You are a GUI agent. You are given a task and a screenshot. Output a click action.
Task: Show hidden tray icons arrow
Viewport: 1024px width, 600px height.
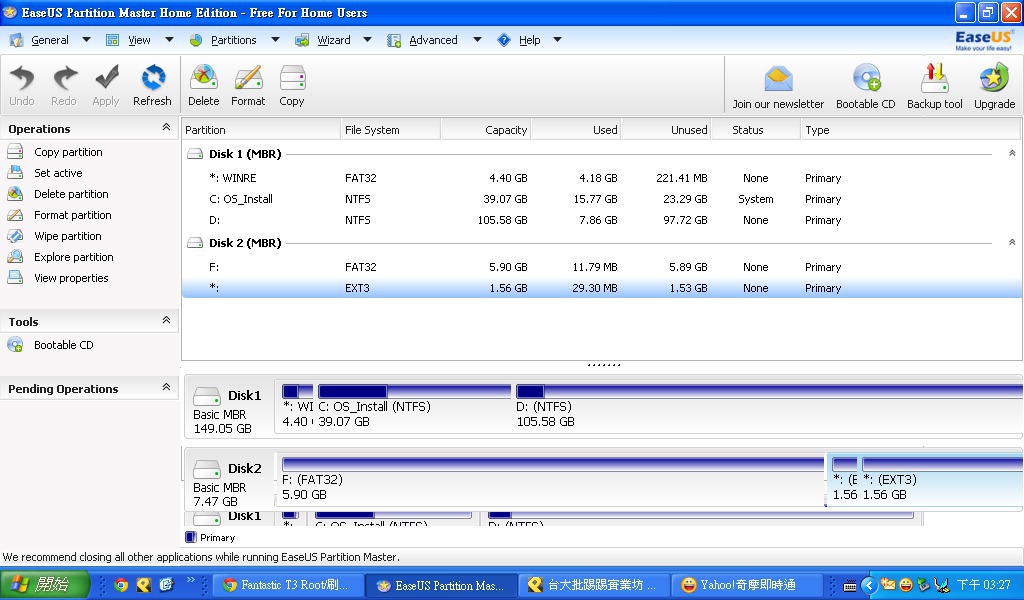click(x=869, y=585)
